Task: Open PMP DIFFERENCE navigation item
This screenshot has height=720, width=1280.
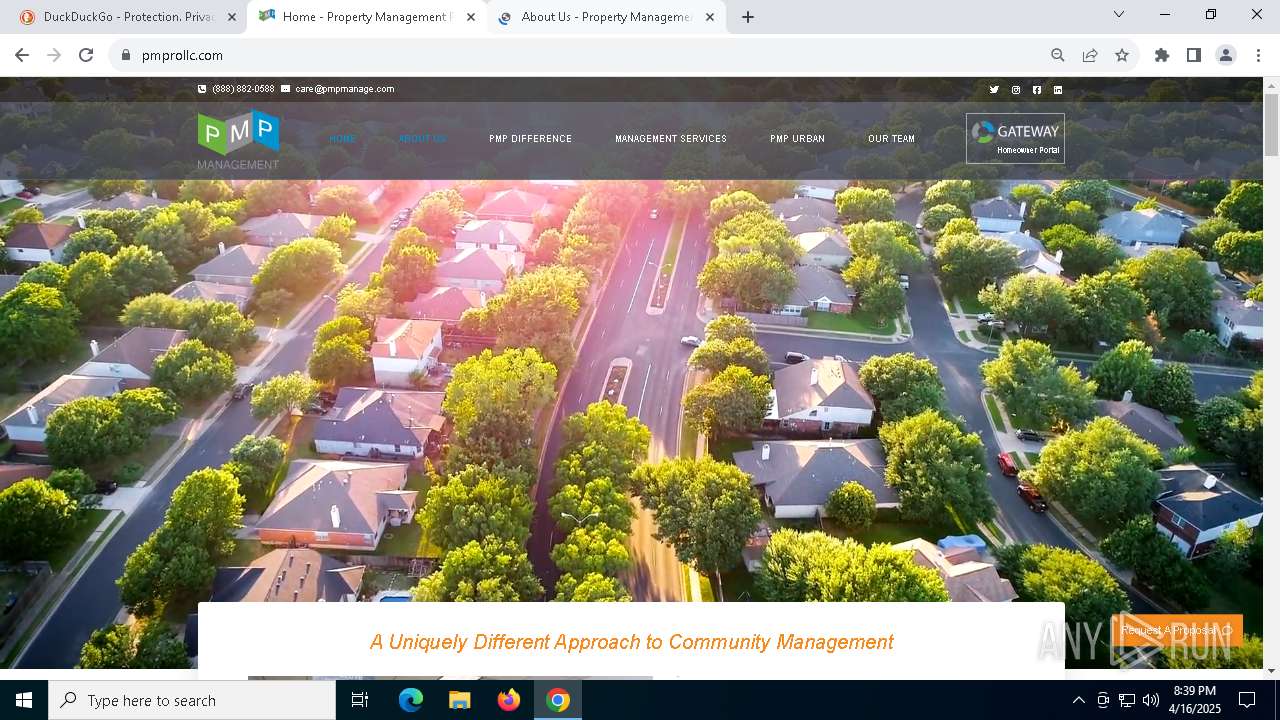Action: 530,139
